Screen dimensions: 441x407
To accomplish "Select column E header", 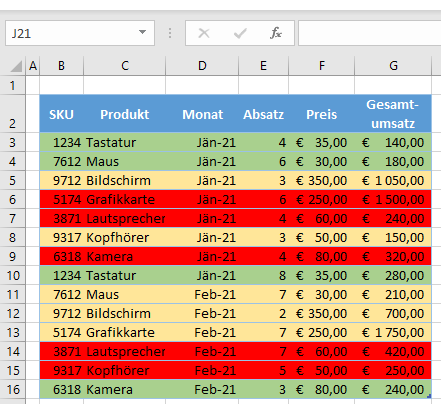I will [263, 66].
